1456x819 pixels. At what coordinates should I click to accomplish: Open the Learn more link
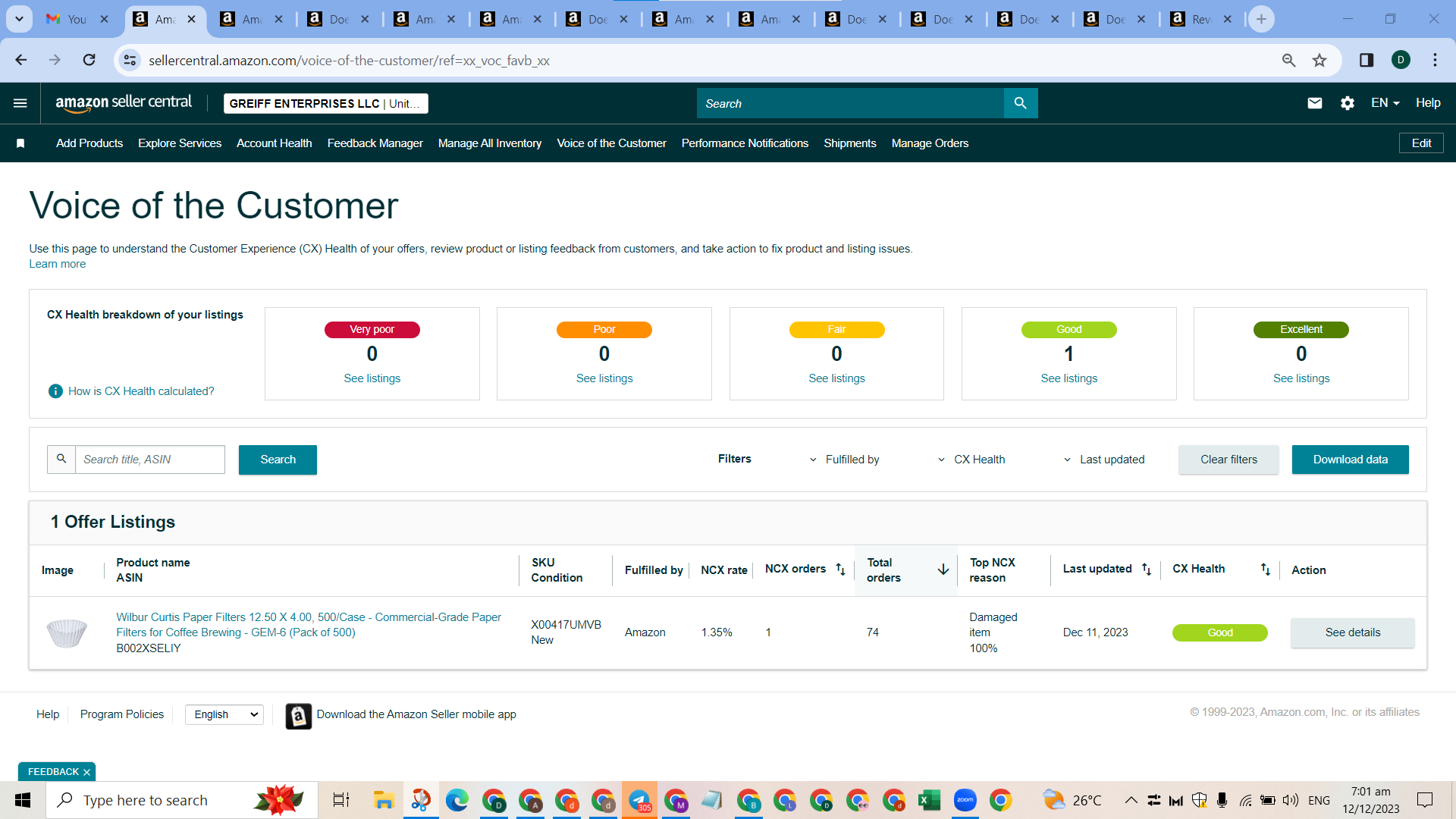tap(58, 264)
